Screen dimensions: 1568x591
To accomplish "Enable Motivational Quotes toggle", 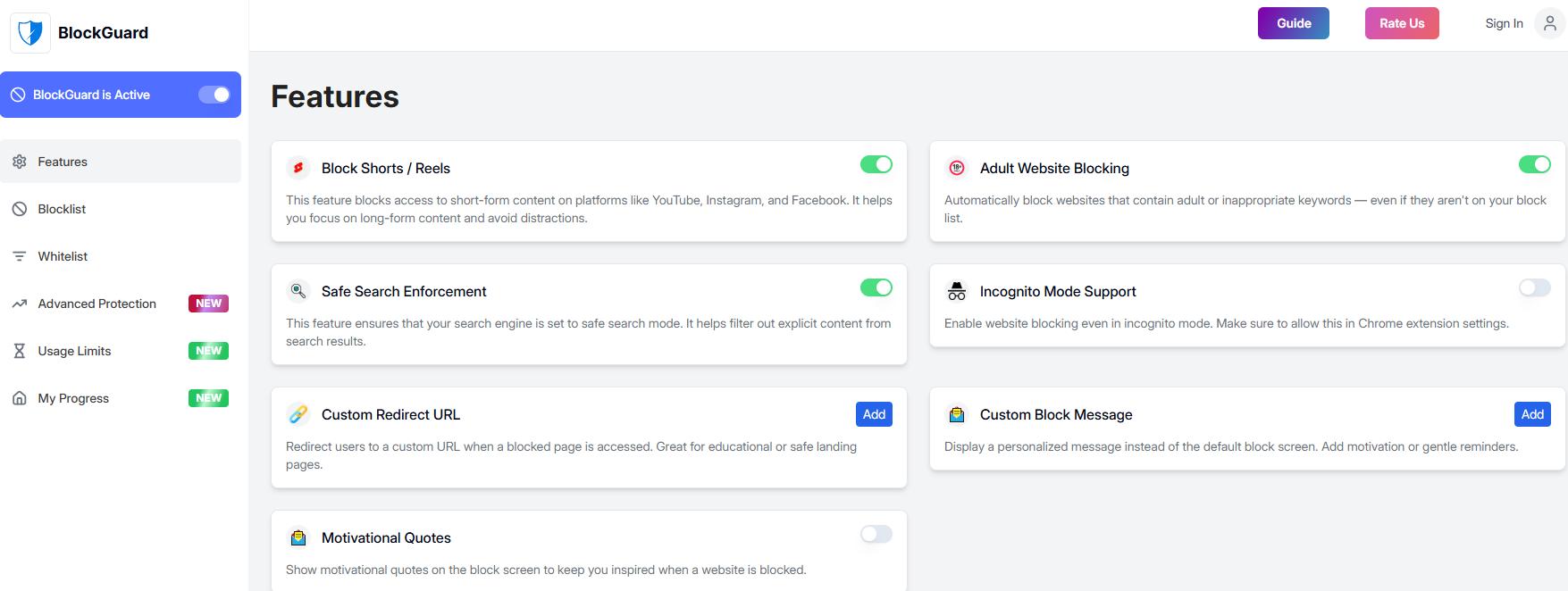I will coord(876,534).
